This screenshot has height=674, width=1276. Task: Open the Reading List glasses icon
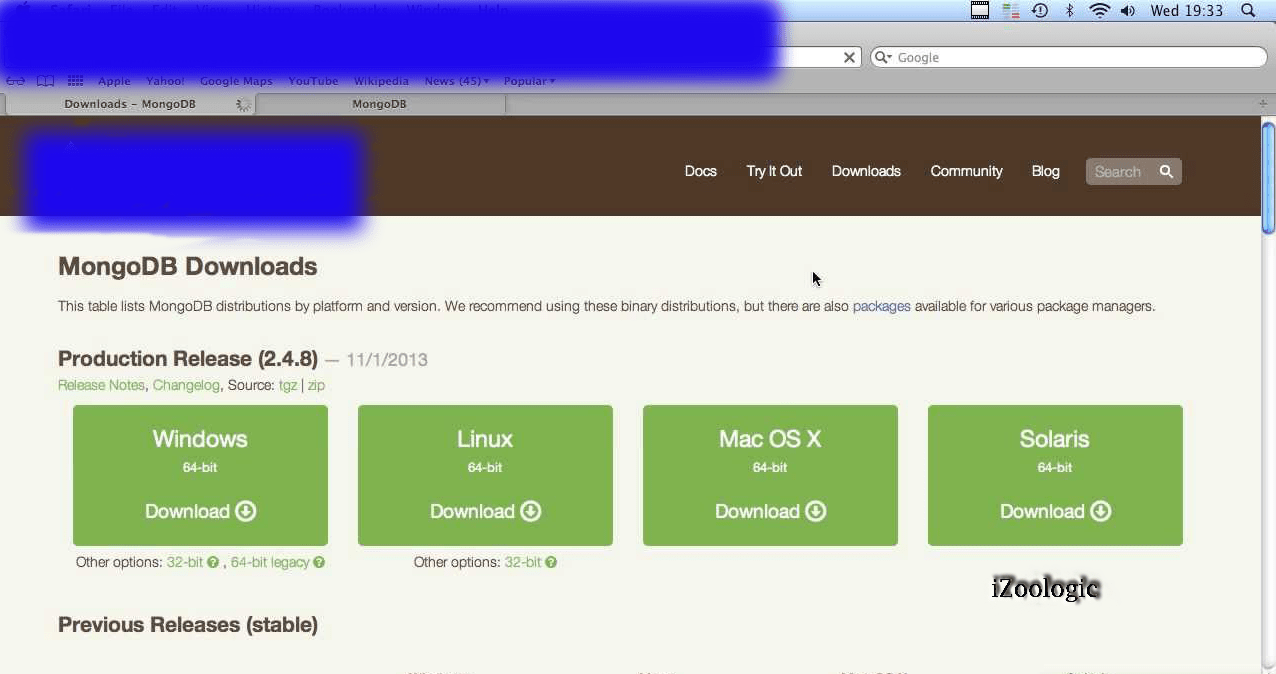16,81
